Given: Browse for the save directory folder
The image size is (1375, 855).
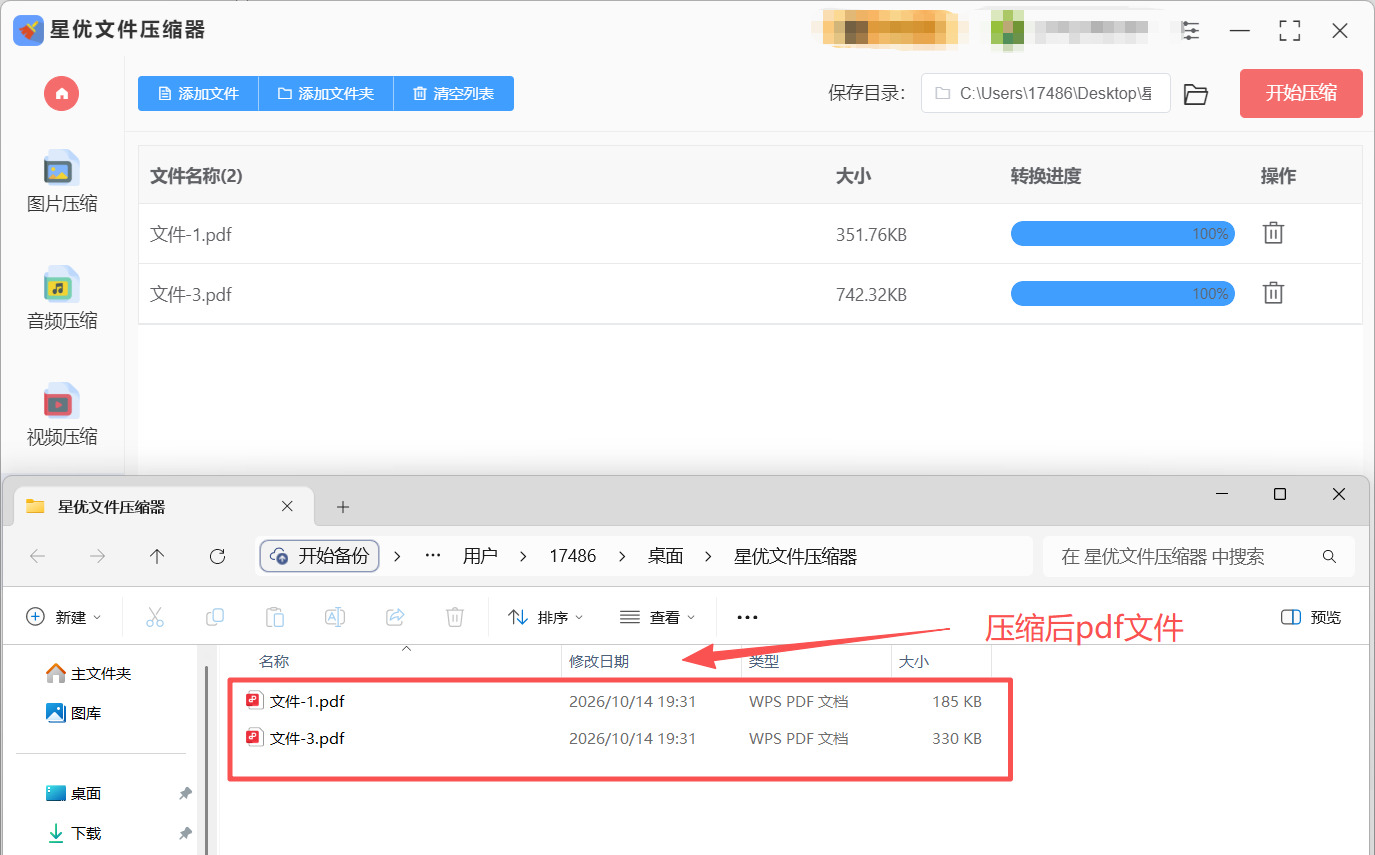Looking at the screenshot, I should tap(1196, 94).
